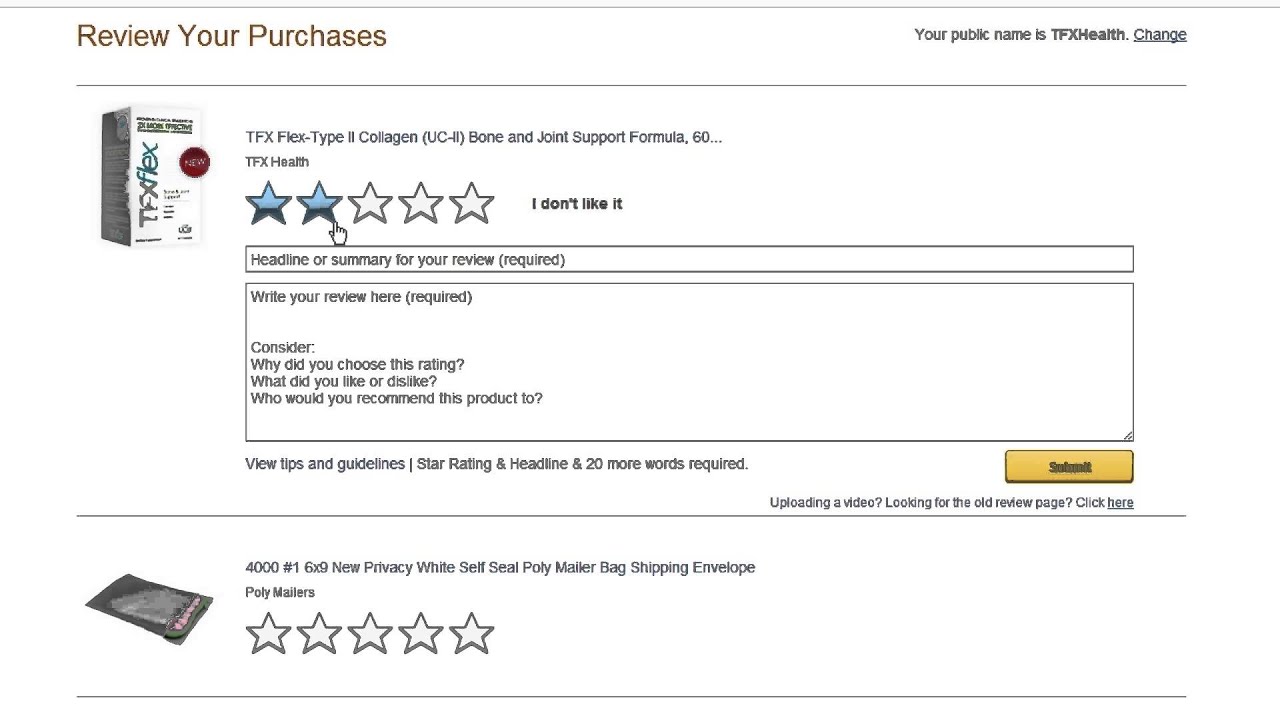Open View tips and guidelines link

(325, 464)
